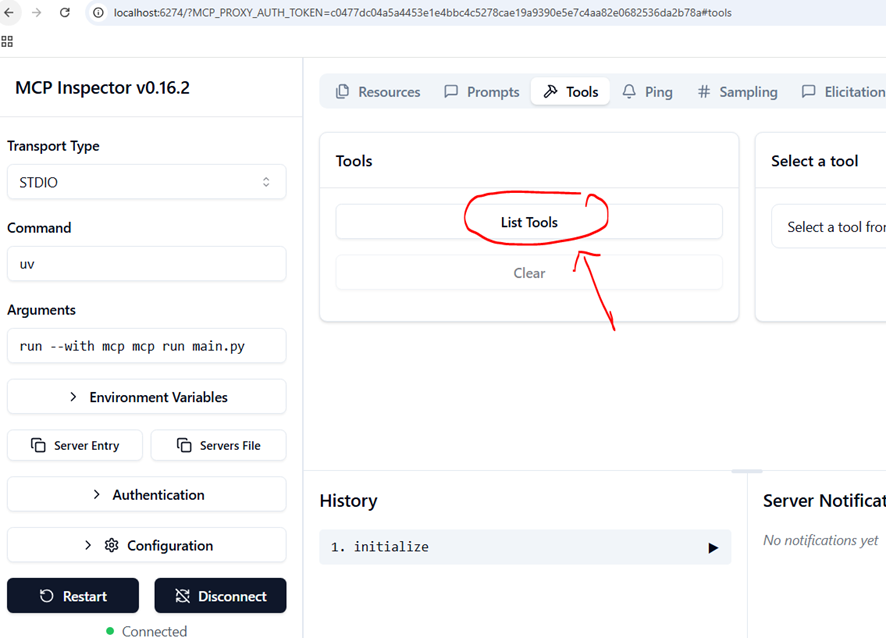Screen dimensions: 886x638
Task: Click the site info icon in address bar
Action: 100,13
